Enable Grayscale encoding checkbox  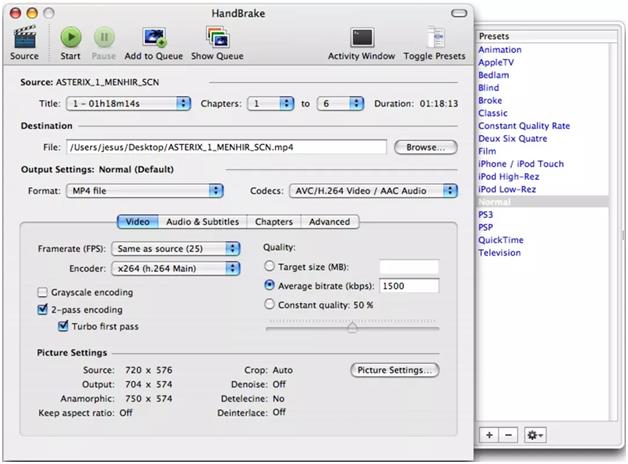[x=42, y=292]
